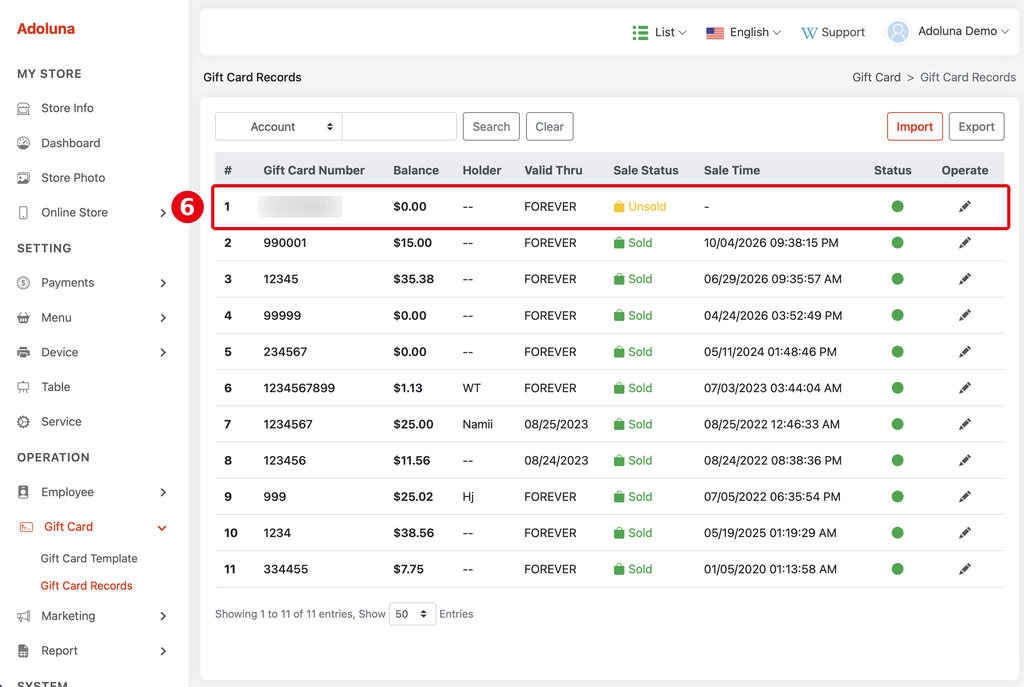Change the 50 entries per page selector

coord(412,614)
